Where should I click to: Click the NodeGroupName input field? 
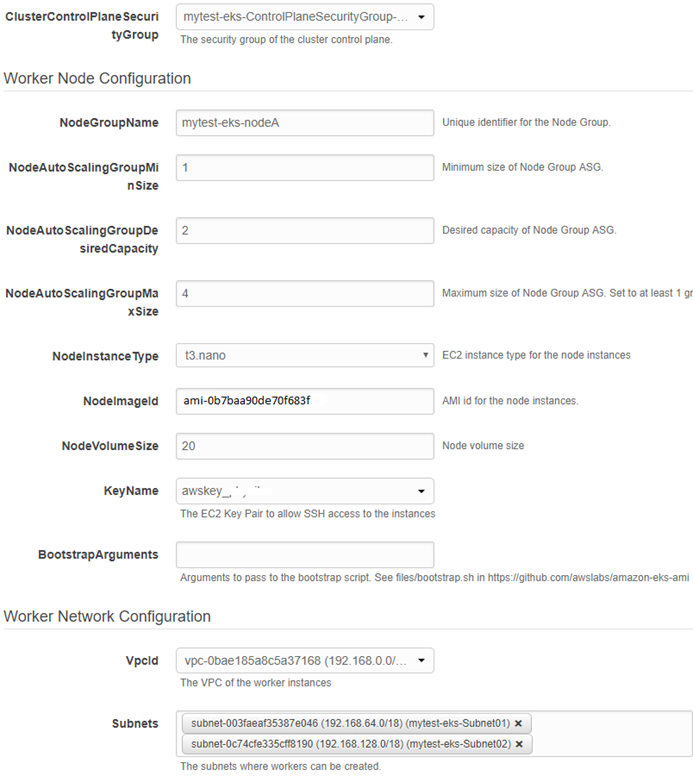tap(305, 123)
